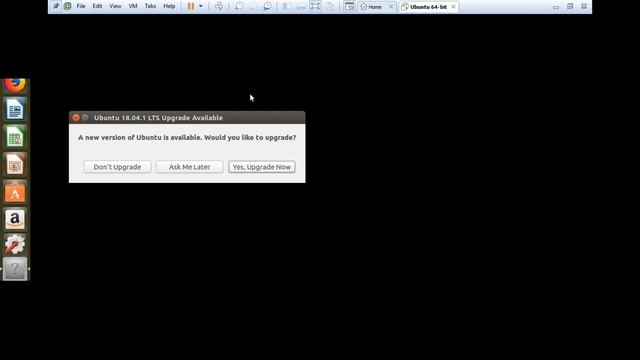This screenshot has width=640, height=360.
Task: Expand the power options dropdown arrow beside pause
Action: point(200,6)
